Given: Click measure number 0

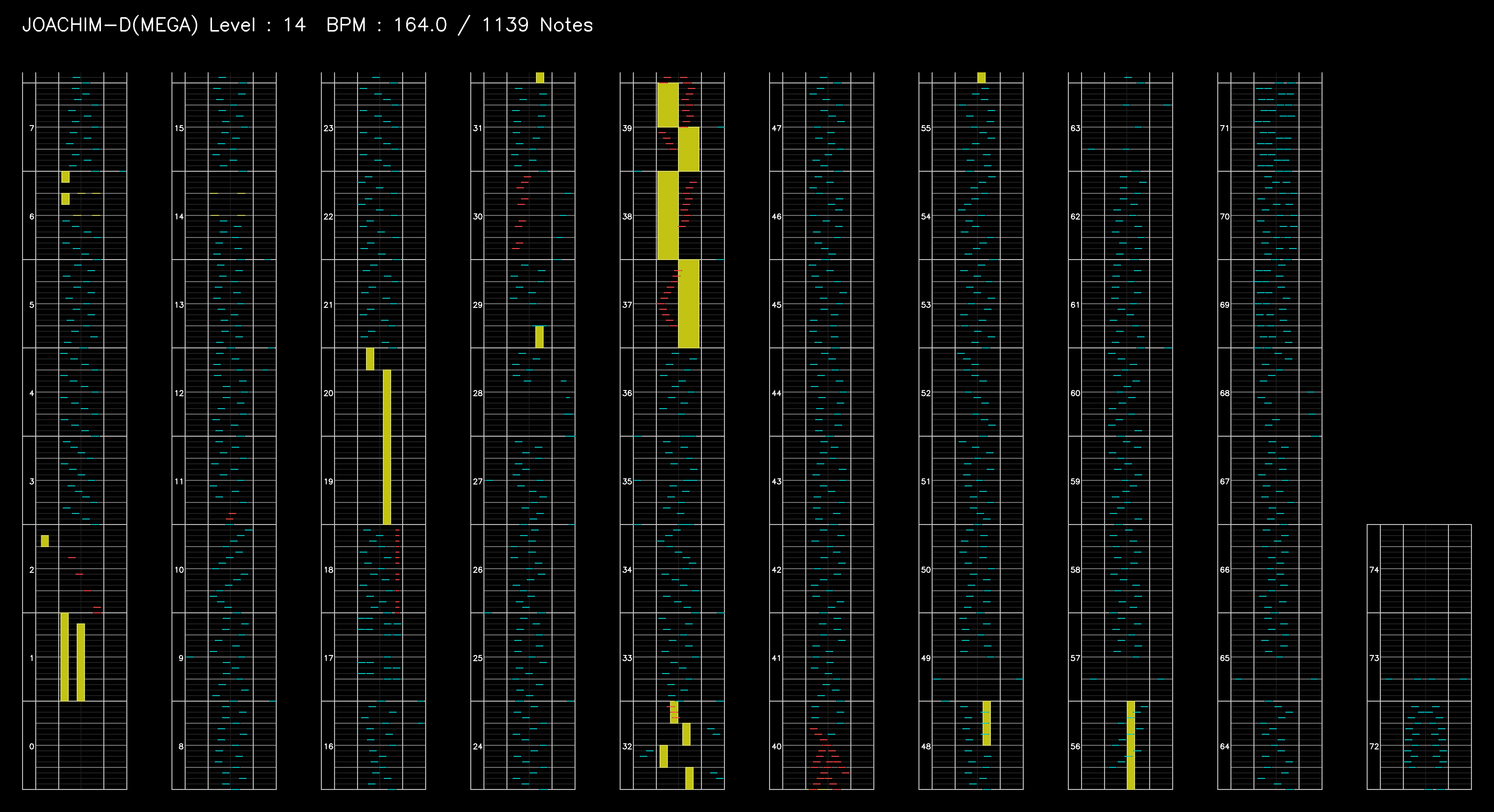Looking at the screenshot, I should [x=31, y=746].
